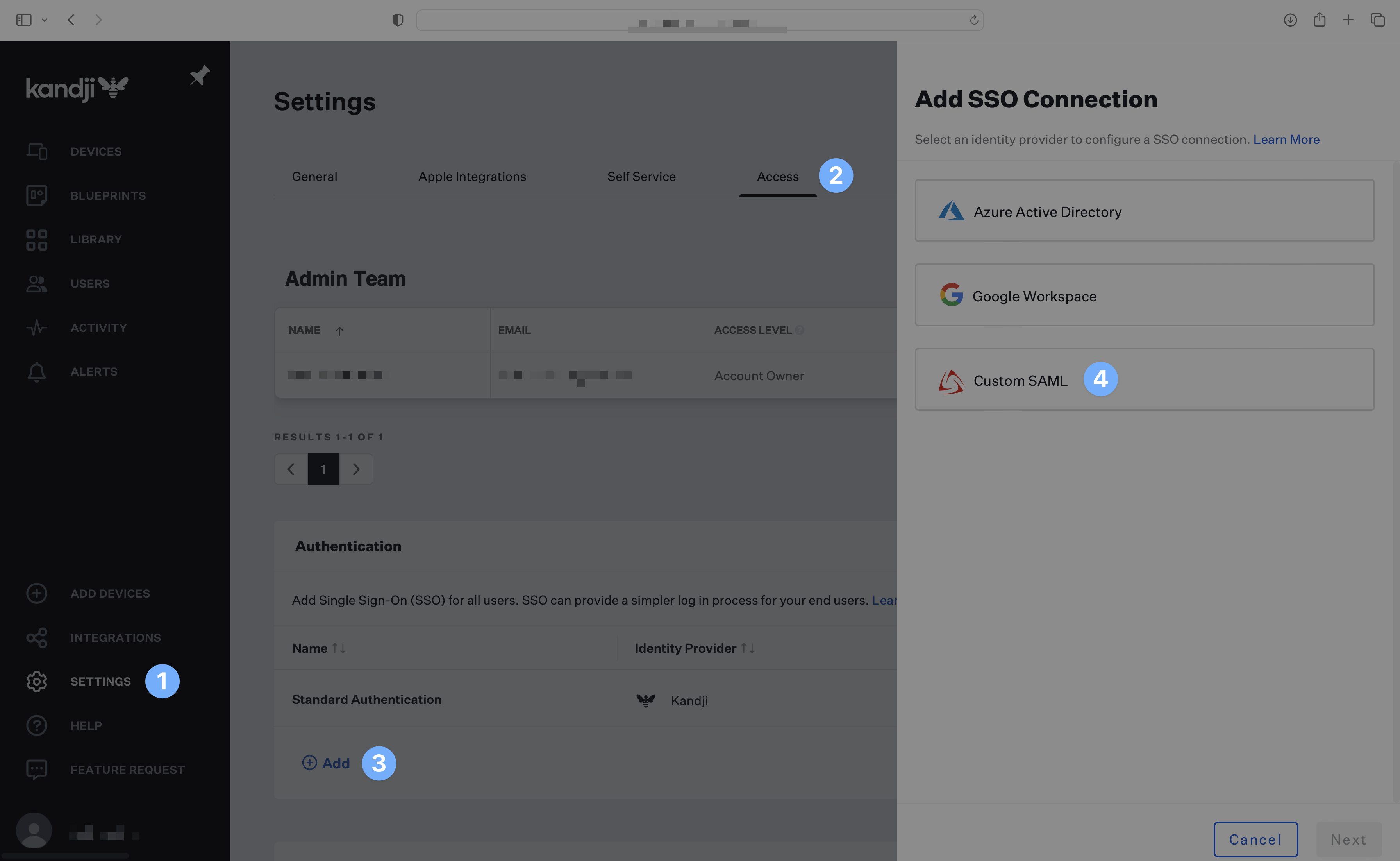Image resolution: width=1400 pixels, height=861 pixels.
Task: Go to next results page arrow
Action: pos(356,469)
